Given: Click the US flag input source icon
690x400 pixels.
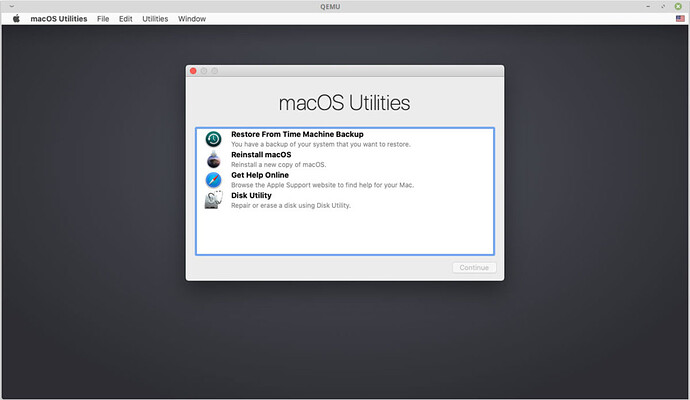Looking at the screenshot, I should (x=681, y=19).
